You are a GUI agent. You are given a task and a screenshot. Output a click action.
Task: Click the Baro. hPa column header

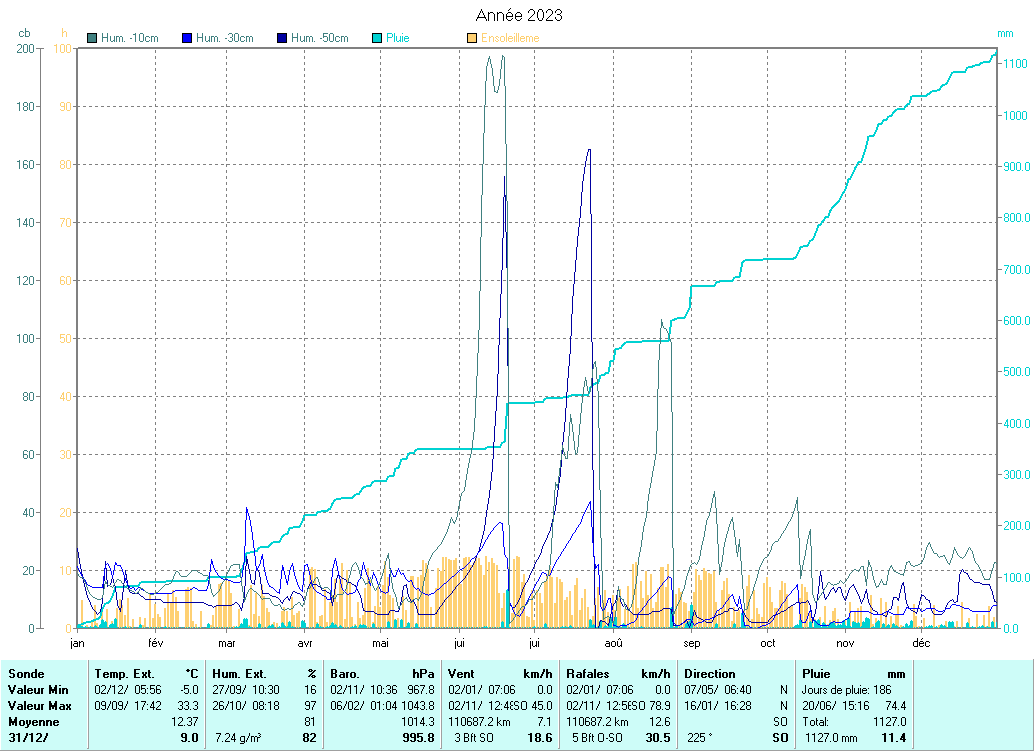[382, 674]
